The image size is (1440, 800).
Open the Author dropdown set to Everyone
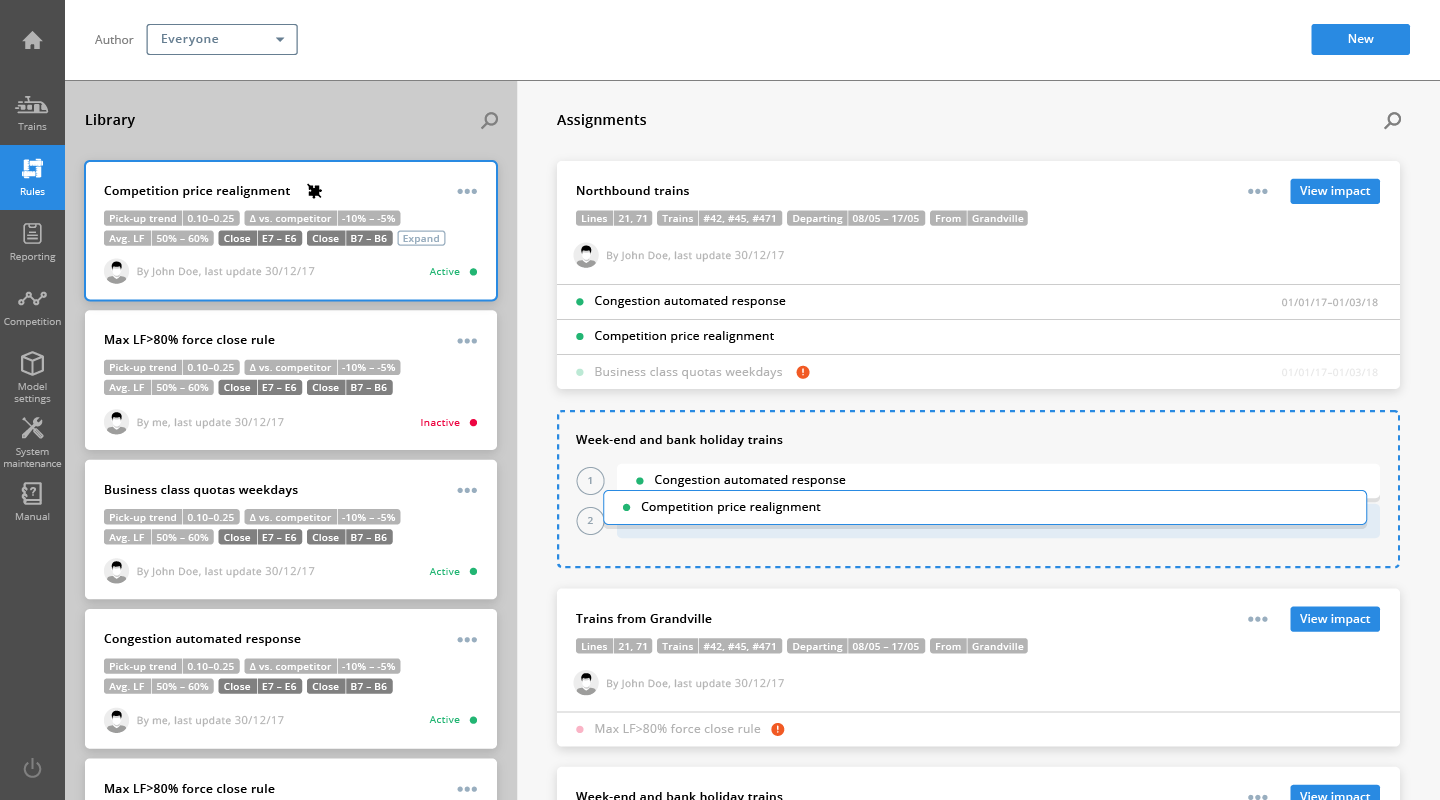point(222,39)
